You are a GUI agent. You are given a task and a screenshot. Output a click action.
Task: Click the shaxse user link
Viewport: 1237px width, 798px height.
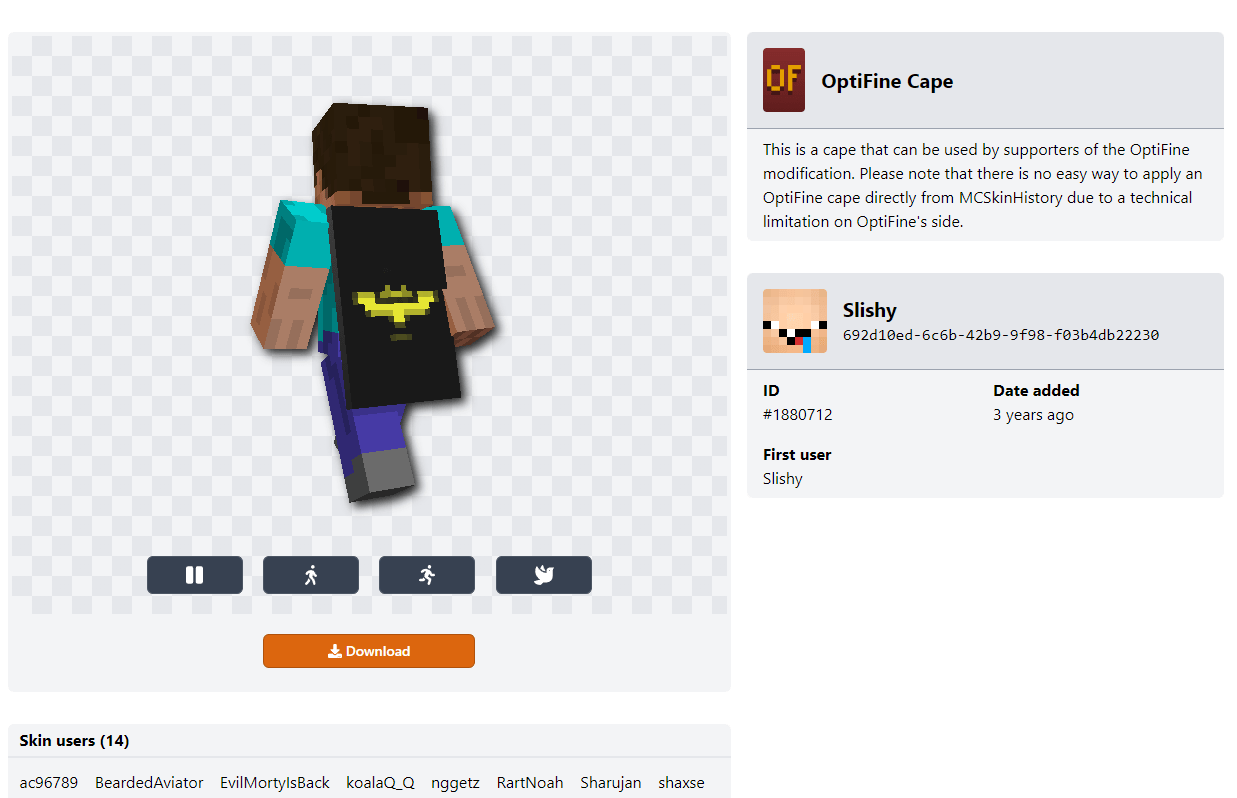pyautogui.click(x=681, y=782)
